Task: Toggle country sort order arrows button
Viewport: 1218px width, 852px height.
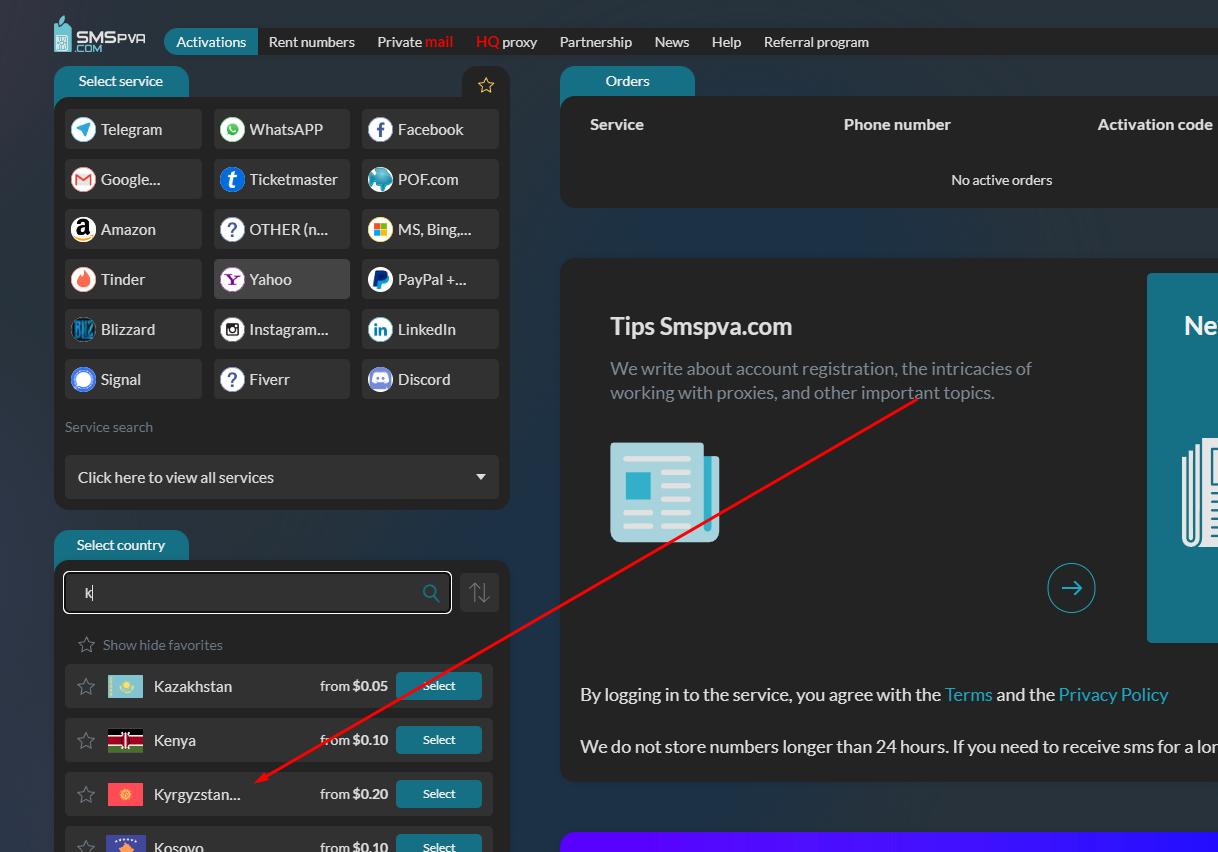Action: (480, 592)
